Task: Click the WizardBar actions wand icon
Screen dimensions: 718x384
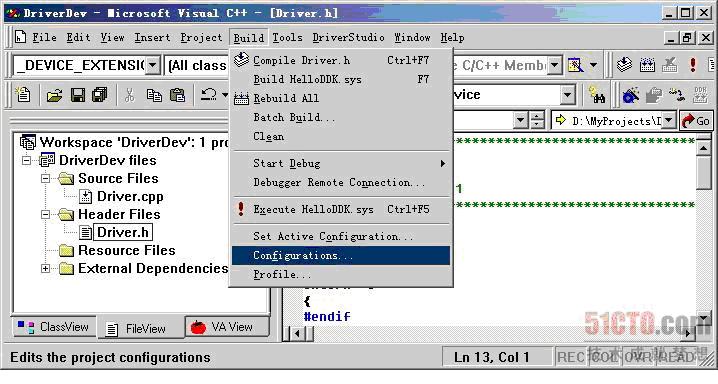Action: (575, 65)
